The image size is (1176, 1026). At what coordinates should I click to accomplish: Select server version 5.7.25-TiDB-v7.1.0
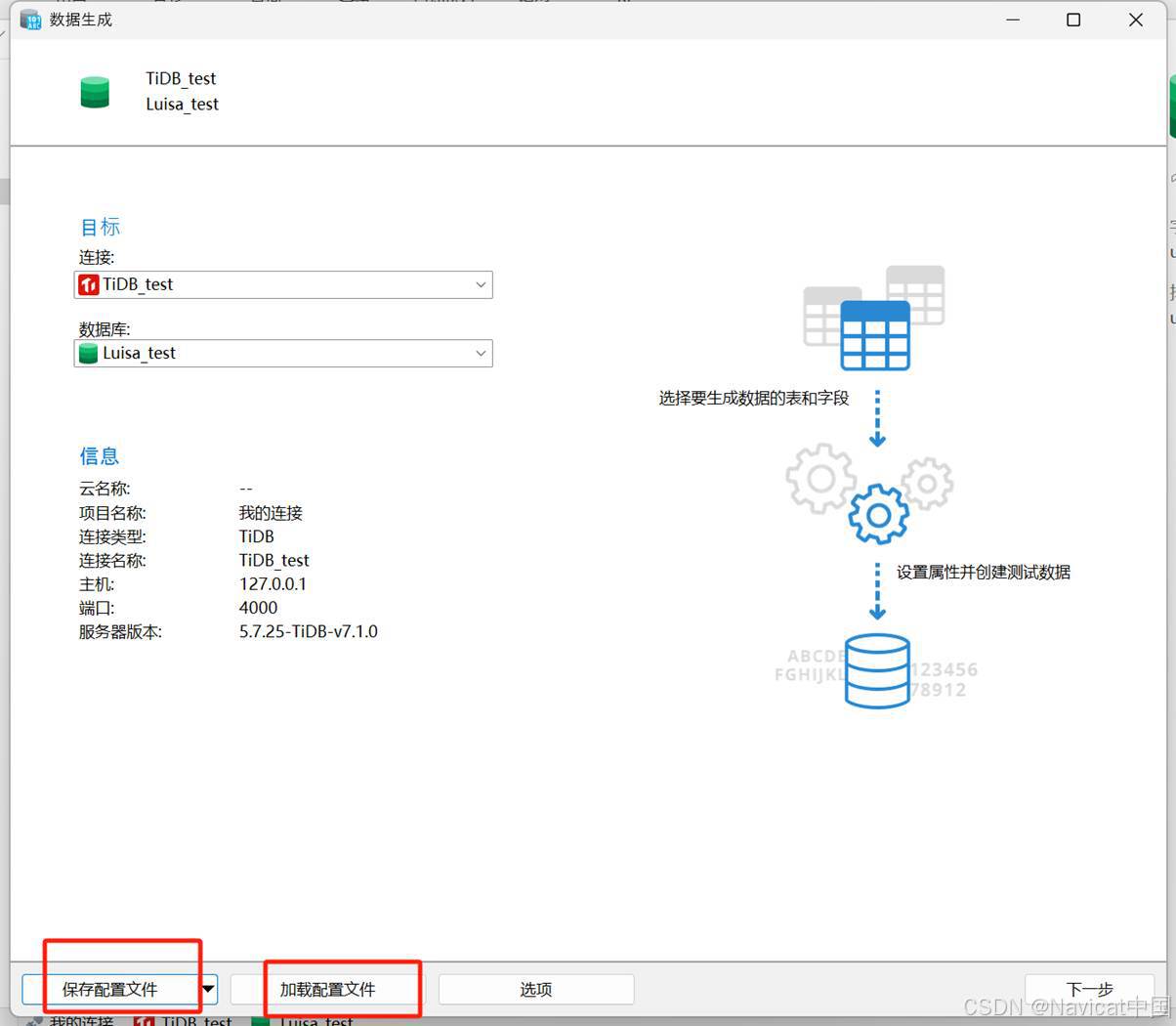coord(308,631)
